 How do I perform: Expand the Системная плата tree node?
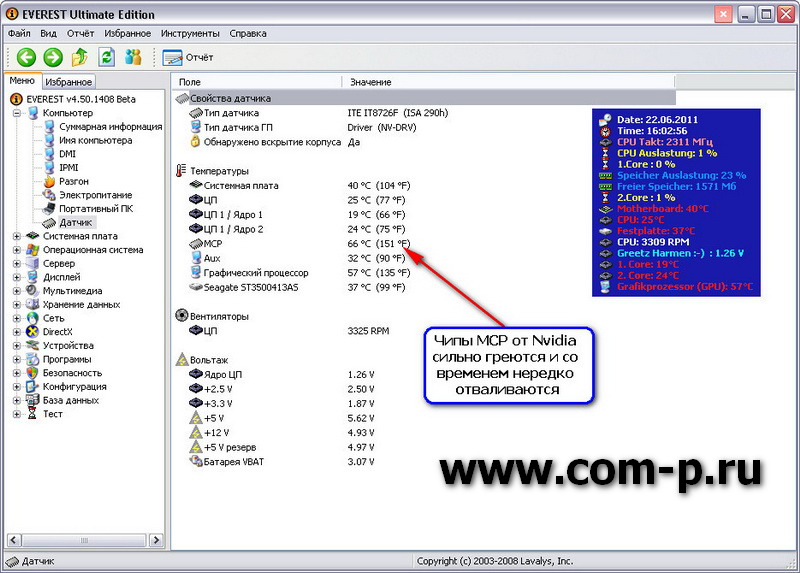pyautogui.click(x=17, y=236)
